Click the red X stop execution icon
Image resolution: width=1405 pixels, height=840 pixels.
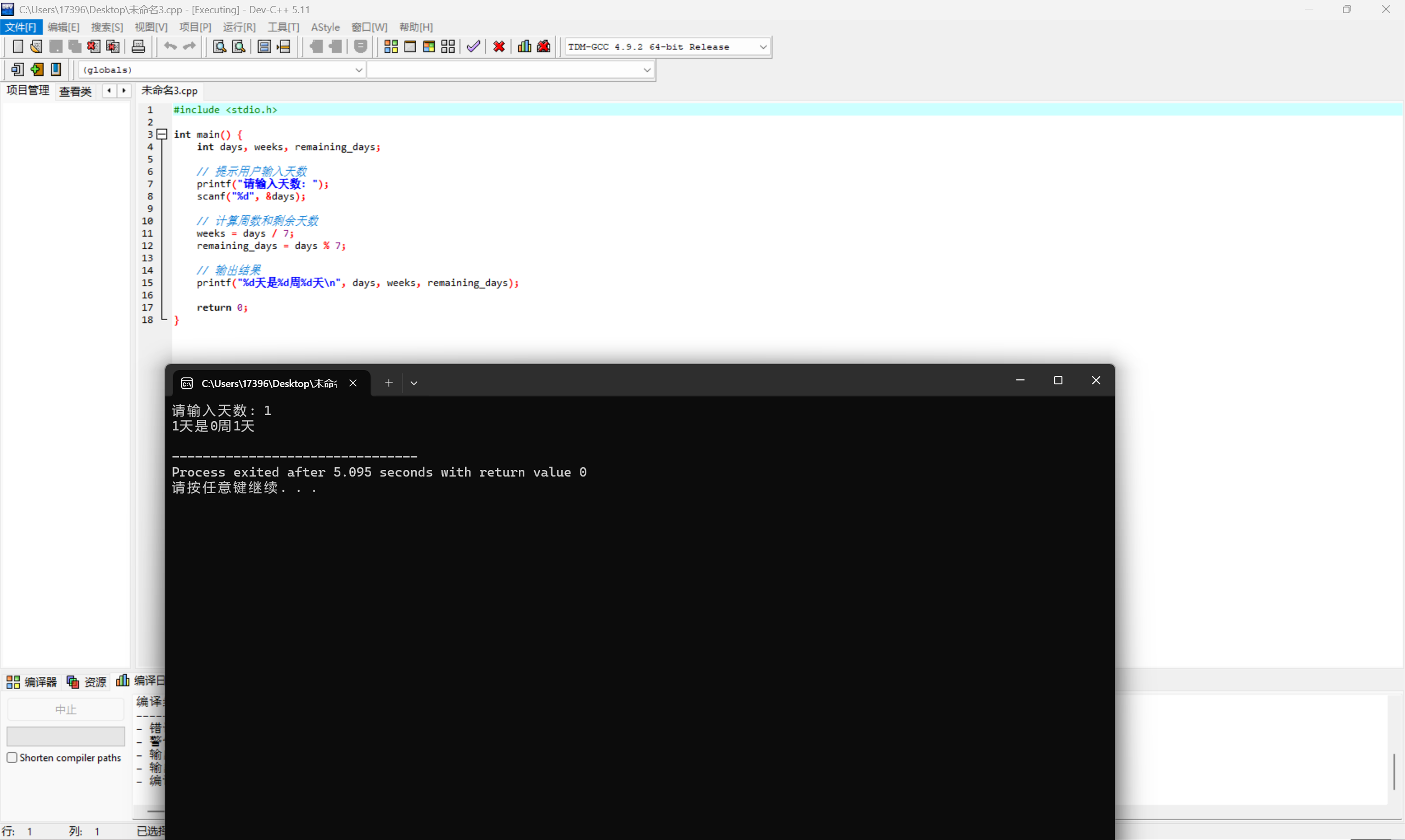pos(499,47)
